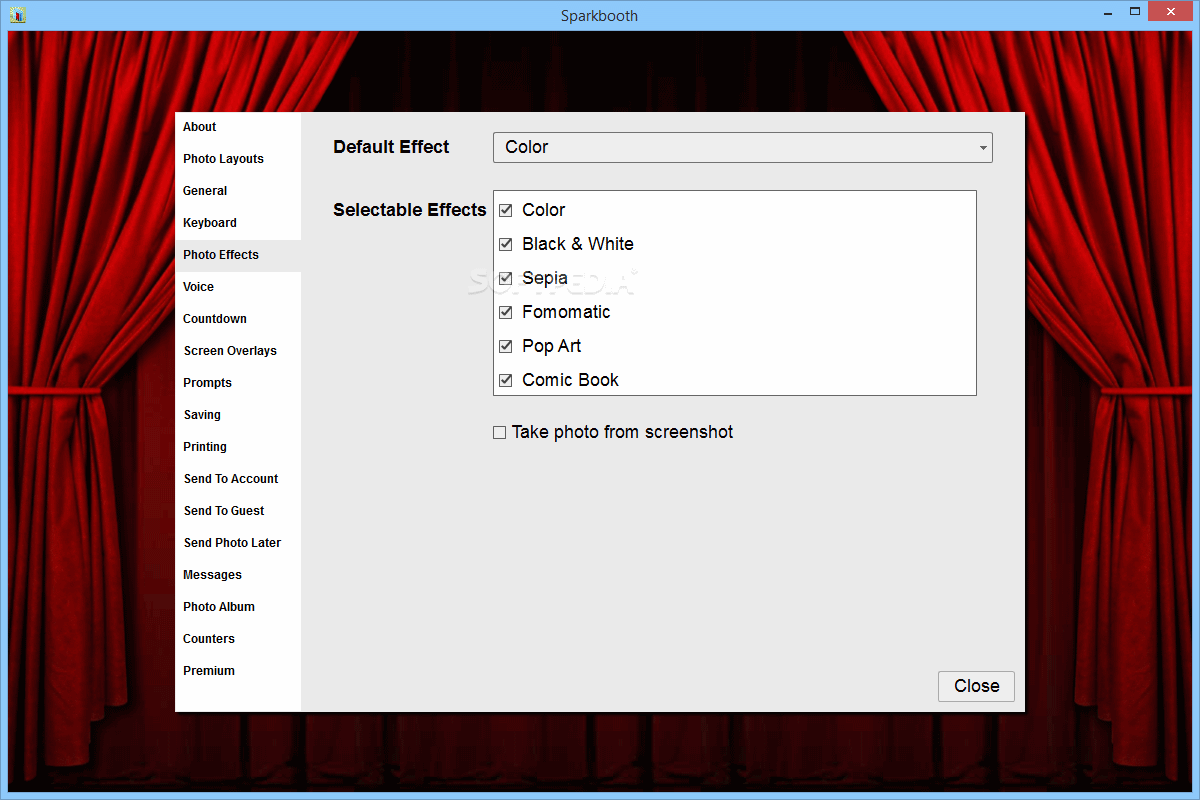This screenshot has height=800, width=1200.
Task: Click the Sparkbooth title bar text
Action: click(x=600, y=15)
